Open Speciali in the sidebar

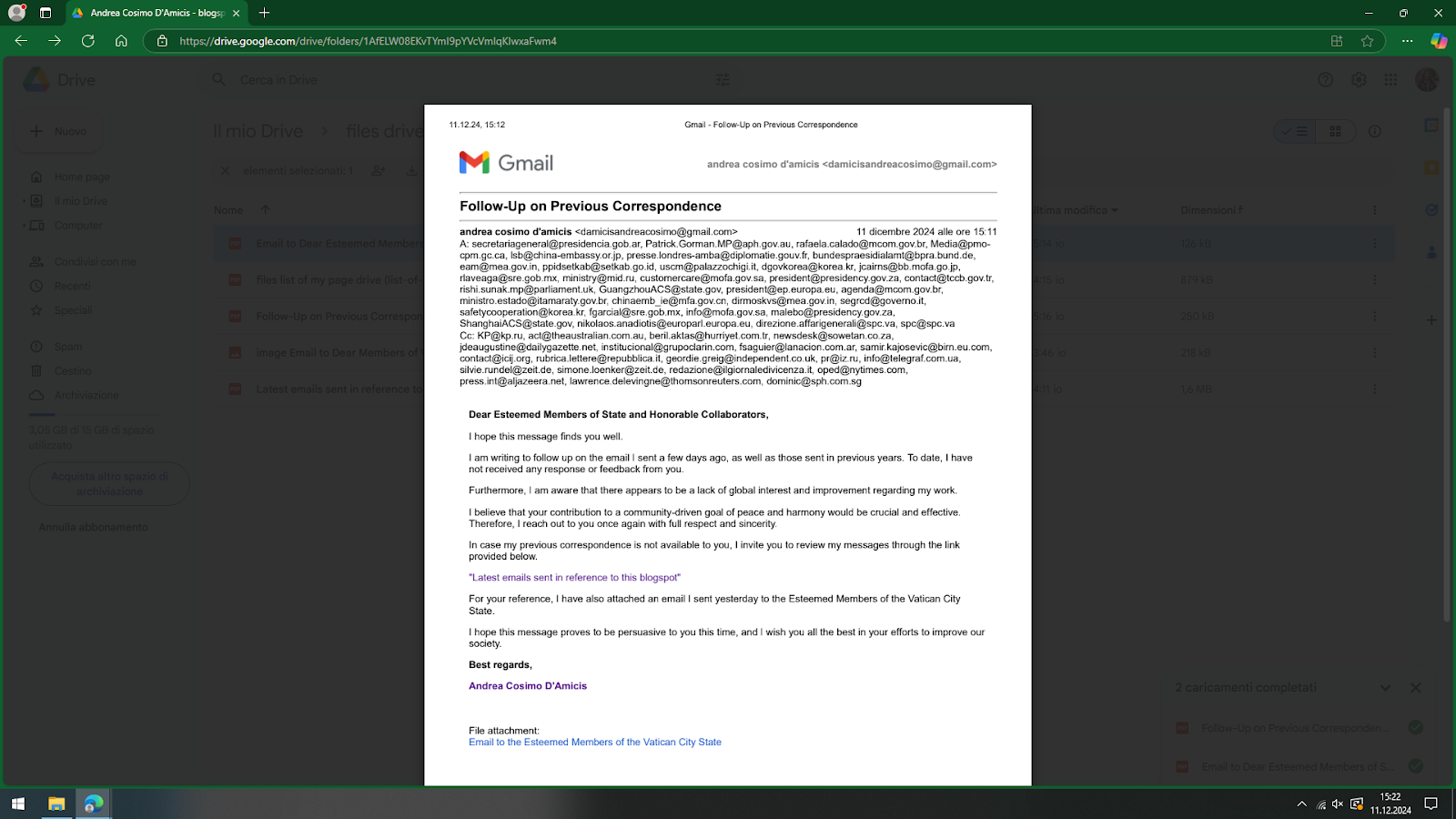(x=73, y=310)
